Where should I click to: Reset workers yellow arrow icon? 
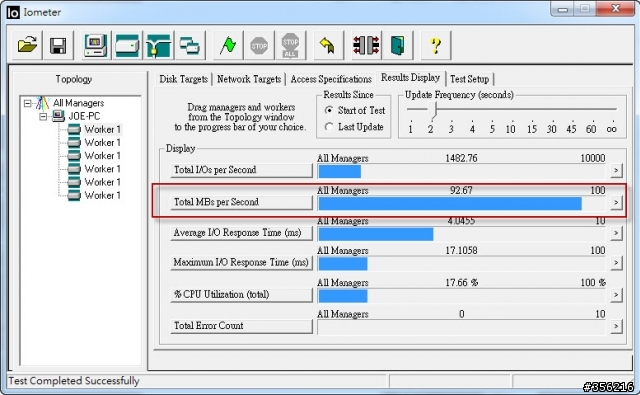pyautogui.click(x=328, y=45)
